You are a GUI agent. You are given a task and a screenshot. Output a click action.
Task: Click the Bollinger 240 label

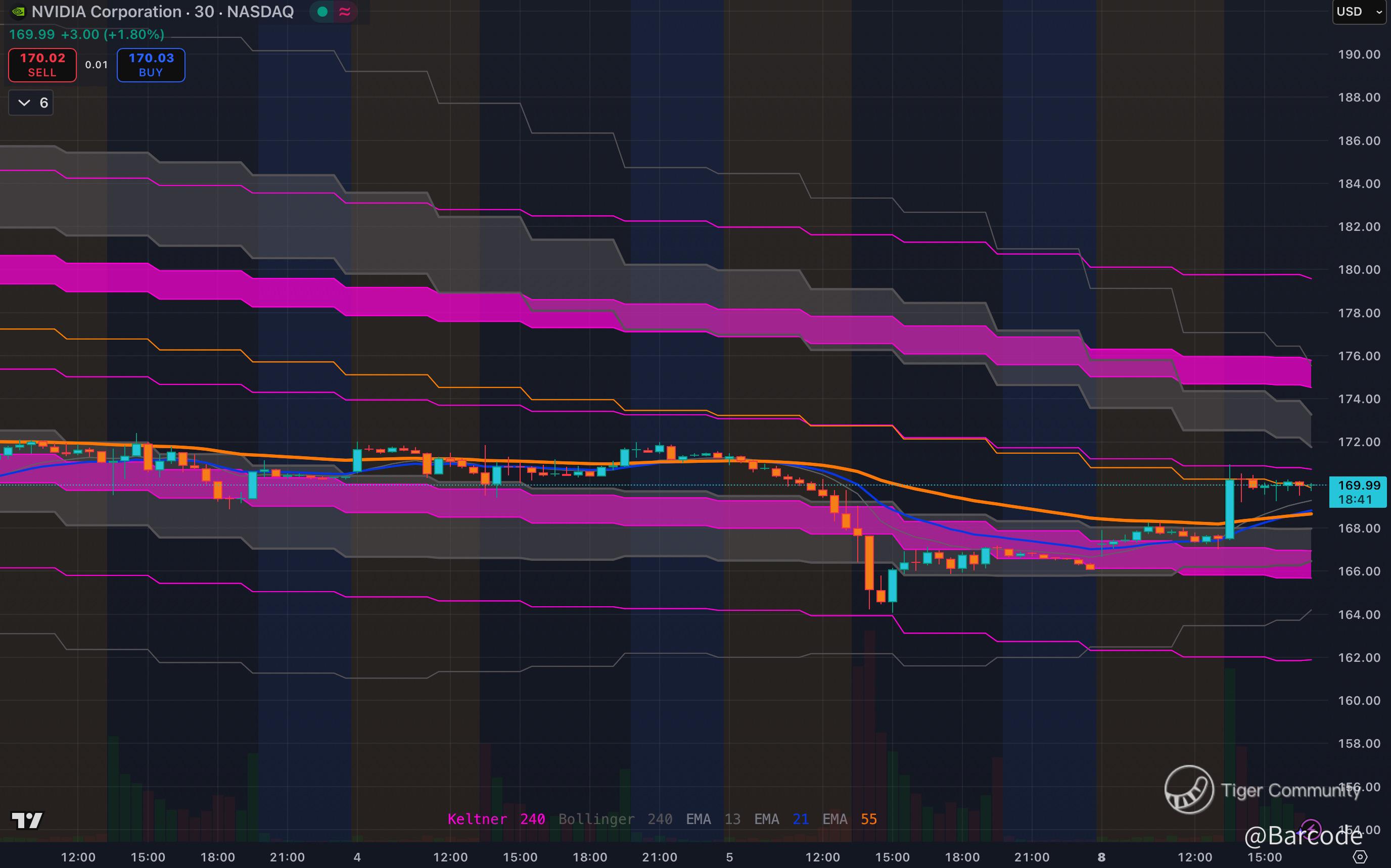[x=615, y=819]
